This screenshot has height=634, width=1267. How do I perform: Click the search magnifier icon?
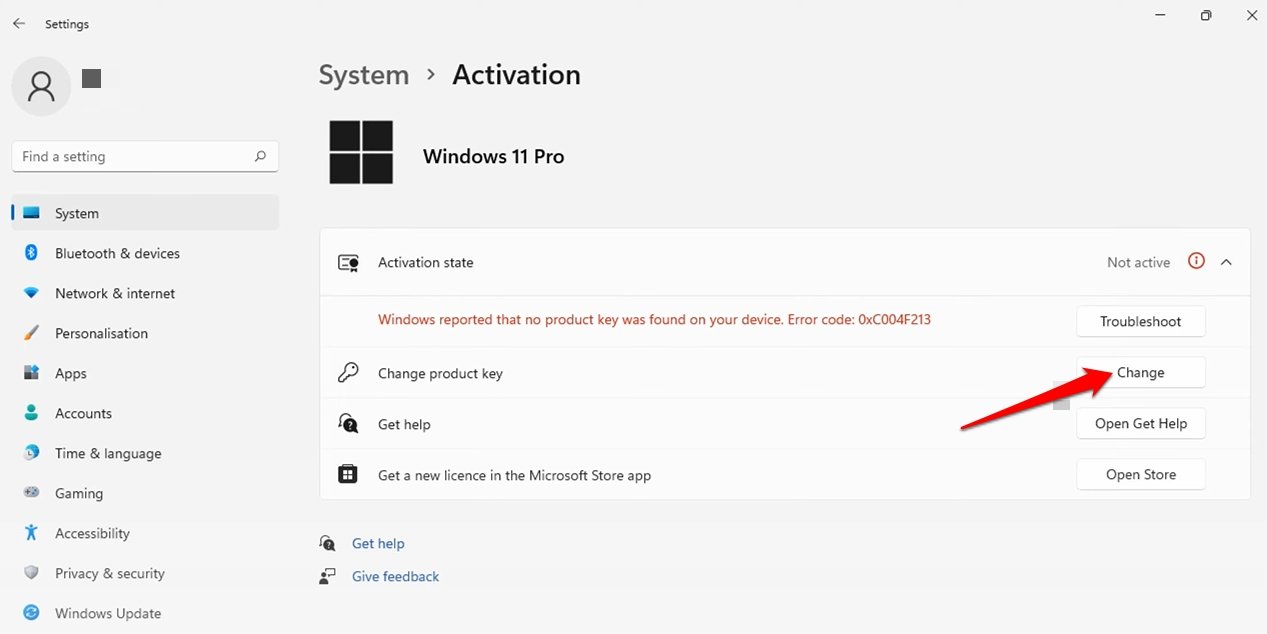pos(260,156)
